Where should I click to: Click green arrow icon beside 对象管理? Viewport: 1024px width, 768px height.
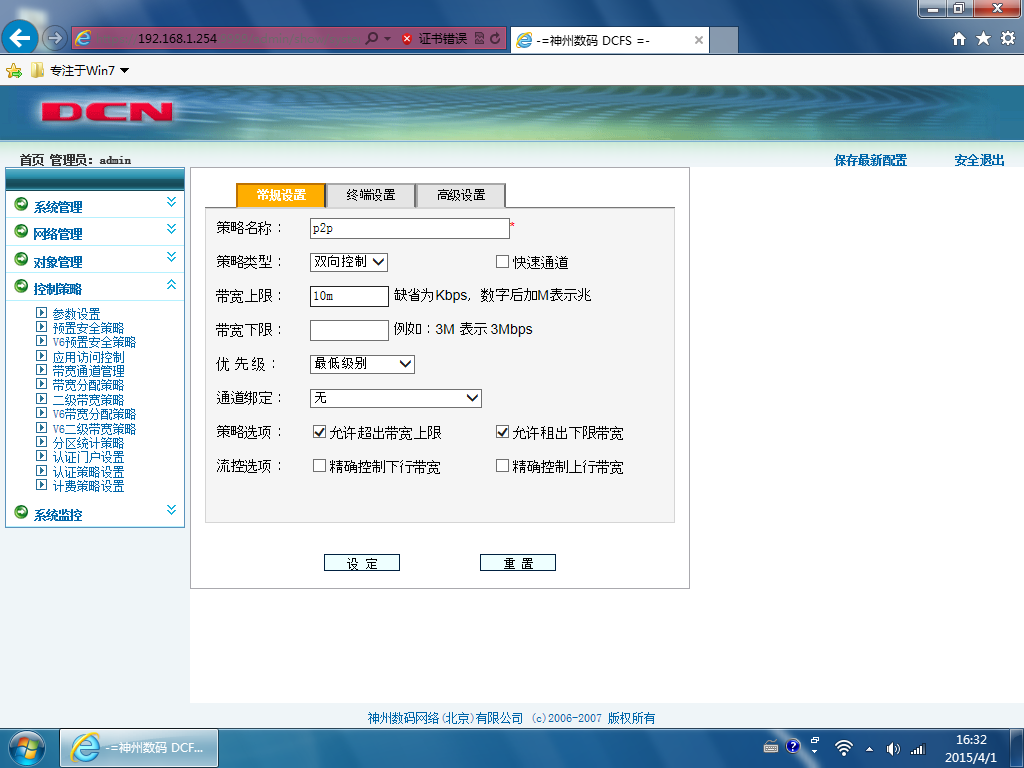pyautogui.click(x=21, y=259)
